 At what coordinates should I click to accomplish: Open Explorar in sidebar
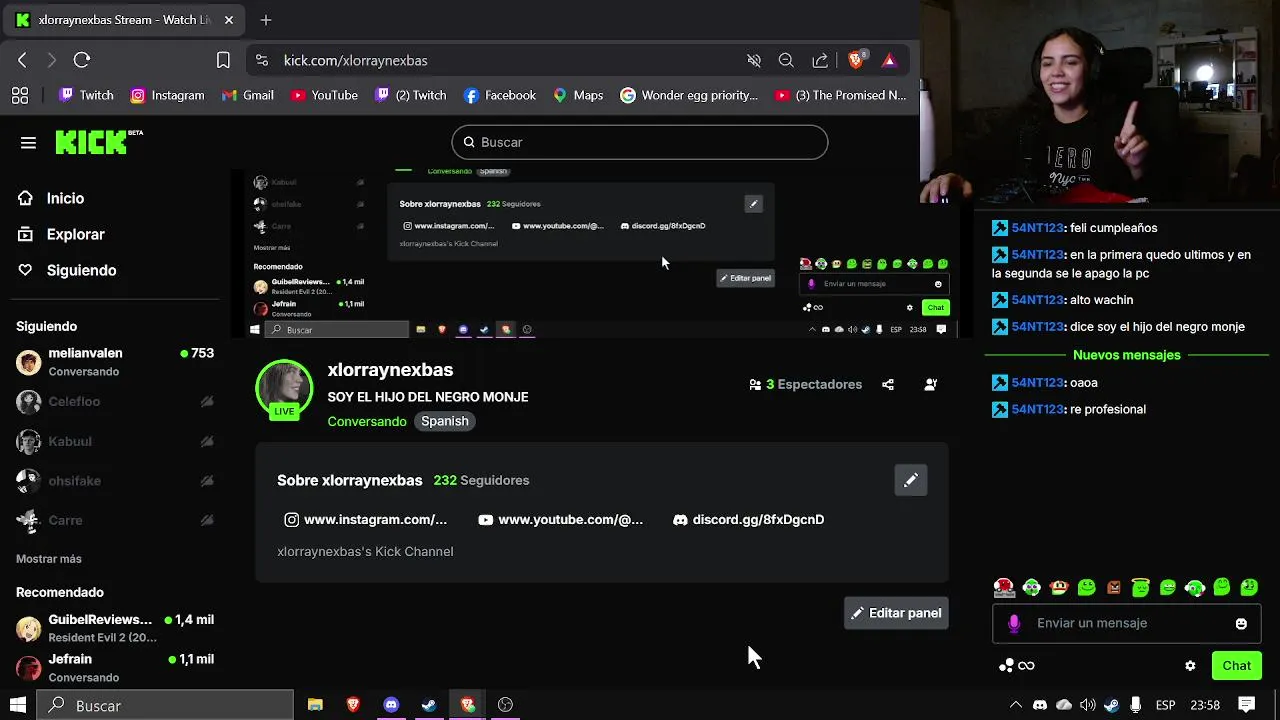click(61, 234)
